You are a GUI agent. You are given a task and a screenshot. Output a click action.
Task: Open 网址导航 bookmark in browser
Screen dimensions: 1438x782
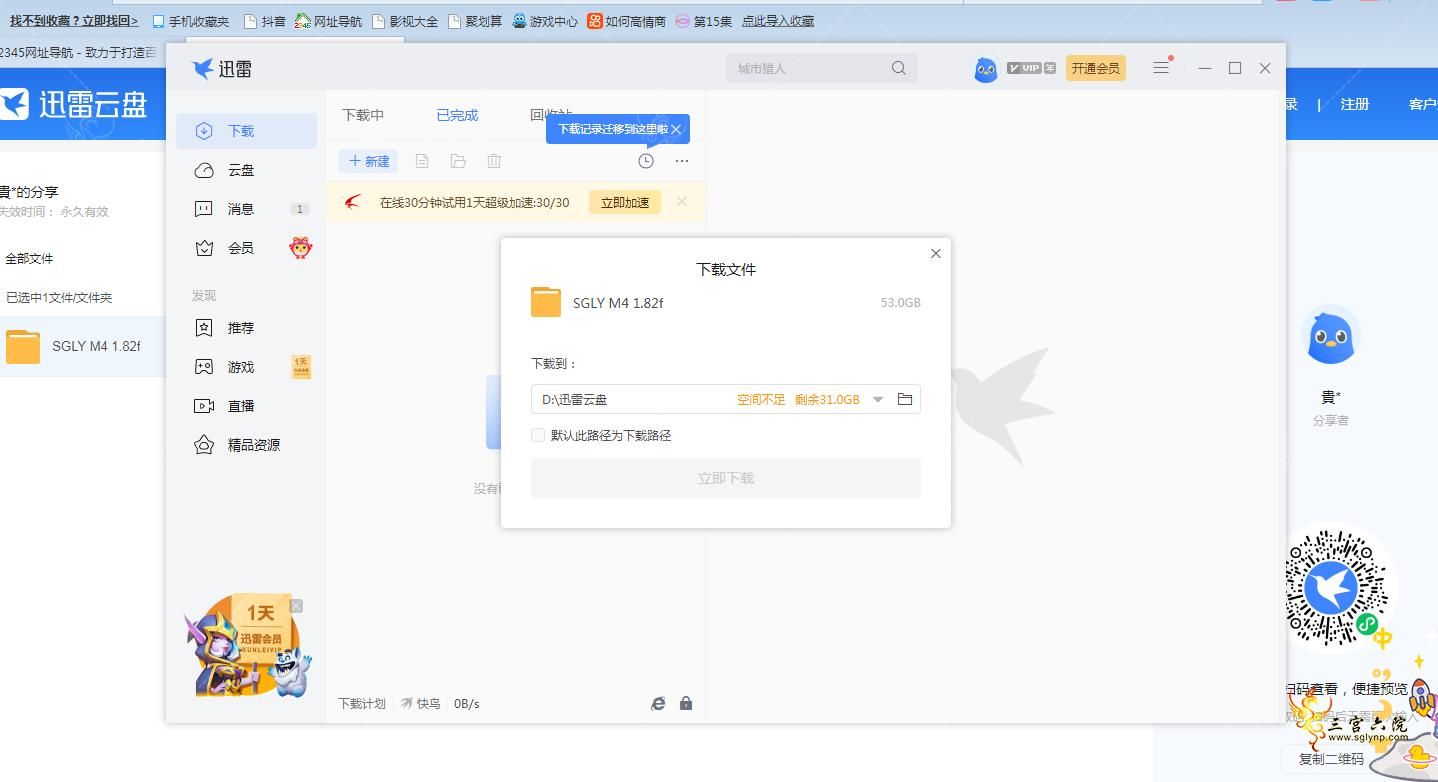point(329,21)
